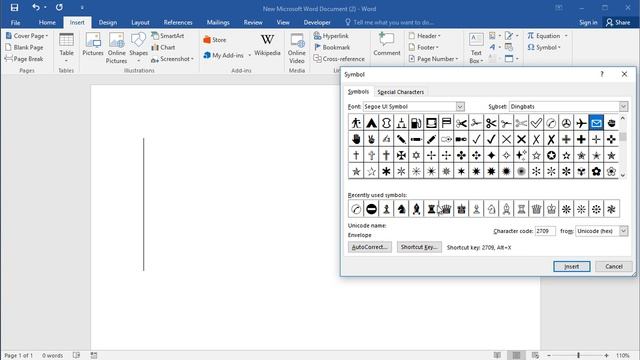The image size is (640, 360).
Task: Click the zoom slider handle
Action: [578, 356]
